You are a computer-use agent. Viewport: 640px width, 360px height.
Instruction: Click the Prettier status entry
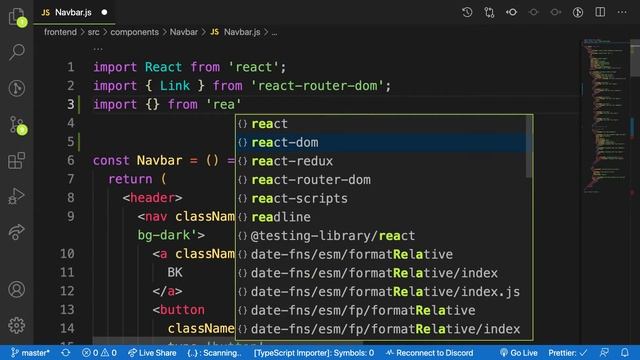pyautogui.click(x=568, y=353)
